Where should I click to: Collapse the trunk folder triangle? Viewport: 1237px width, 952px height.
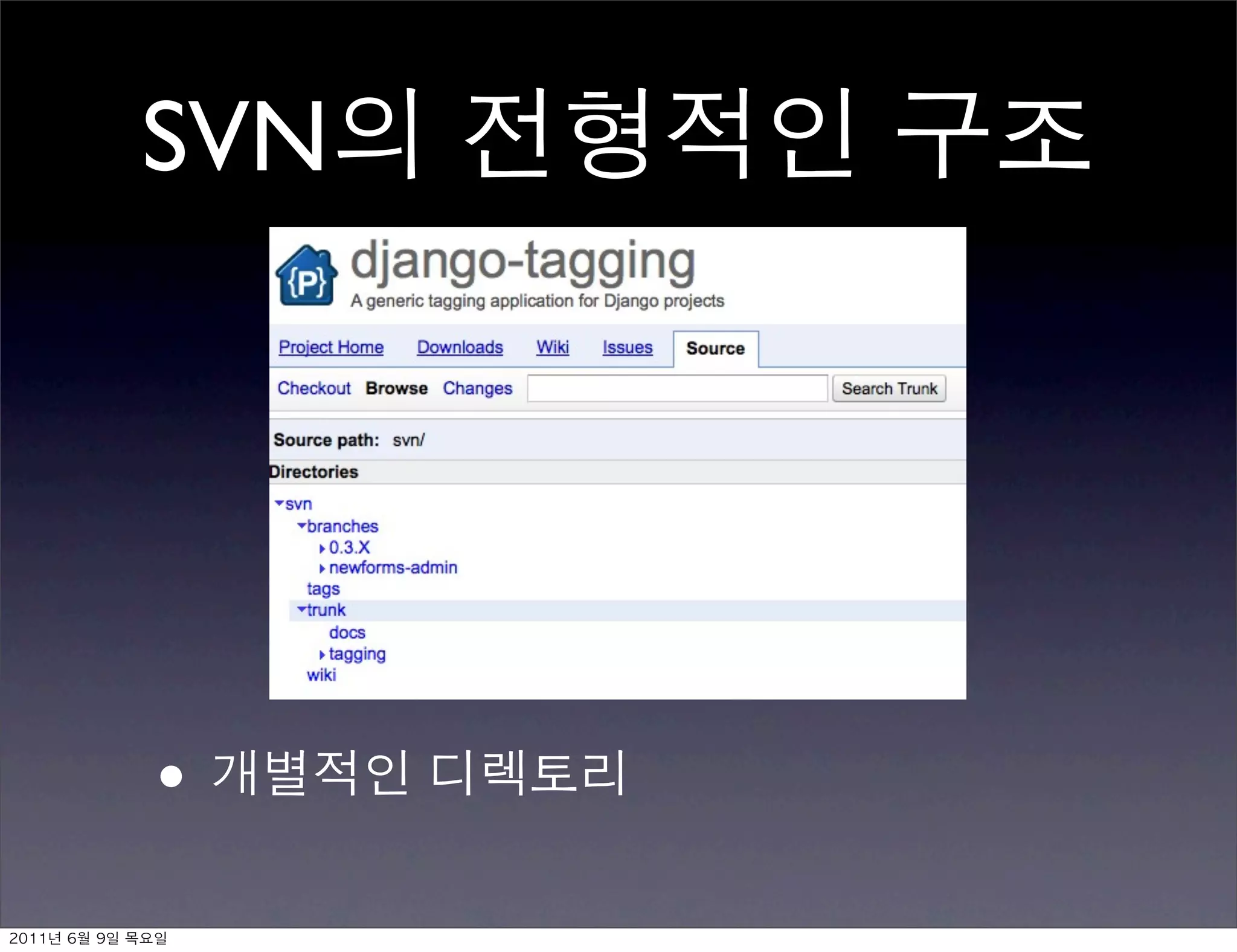301,609
